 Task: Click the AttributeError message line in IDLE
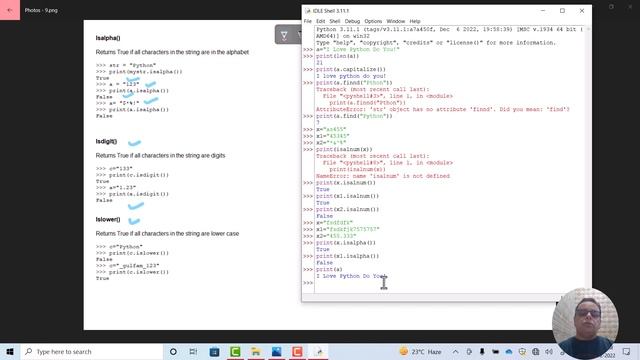443,109
